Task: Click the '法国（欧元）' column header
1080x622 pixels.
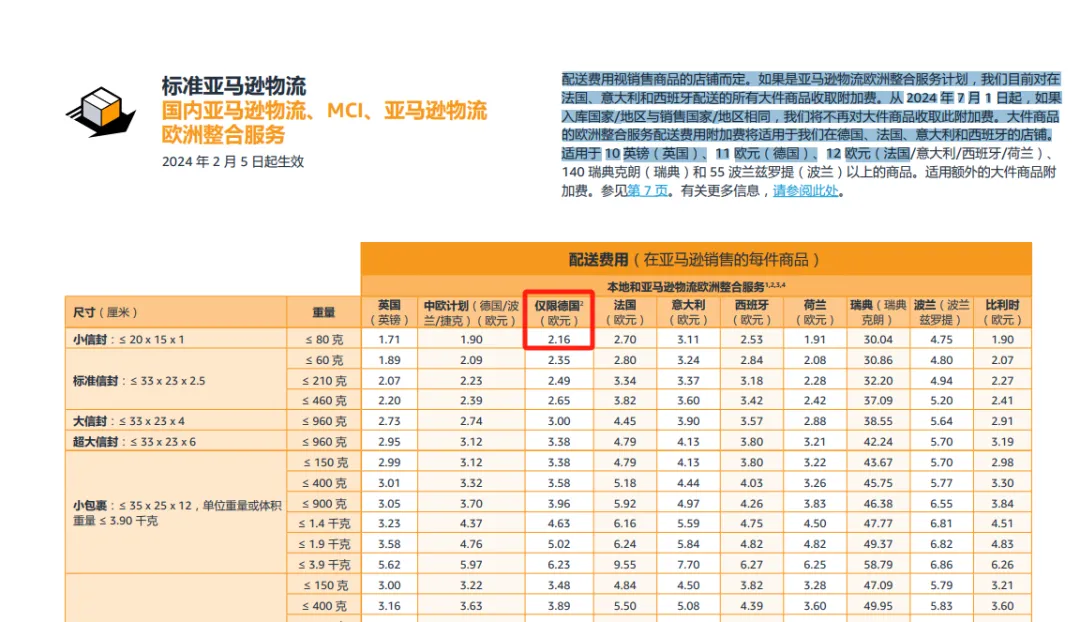Action: 625,312
